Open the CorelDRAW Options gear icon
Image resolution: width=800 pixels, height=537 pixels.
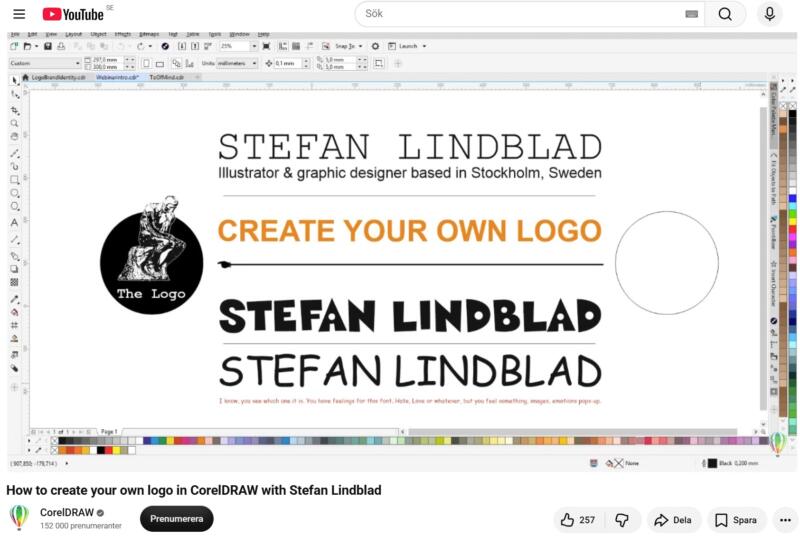[375, 46]
